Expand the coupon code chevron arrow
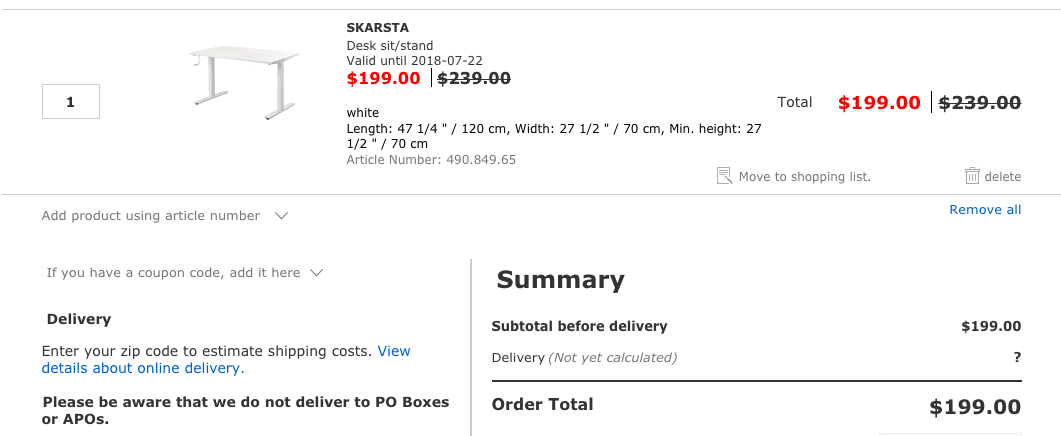 click(x=316, y=273)
